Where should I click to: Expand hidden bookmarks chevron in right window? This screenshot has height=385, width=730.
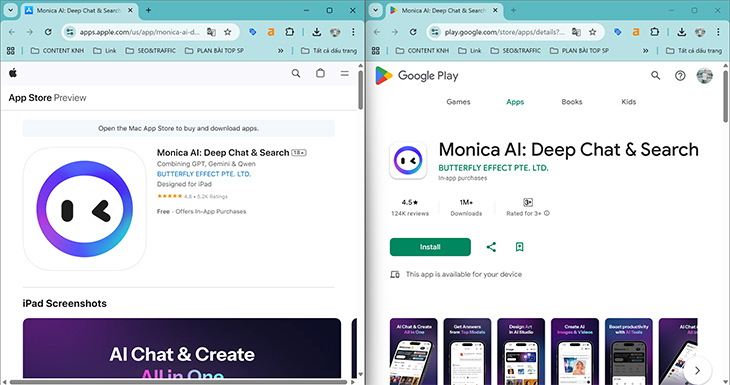tap(645, 50)
